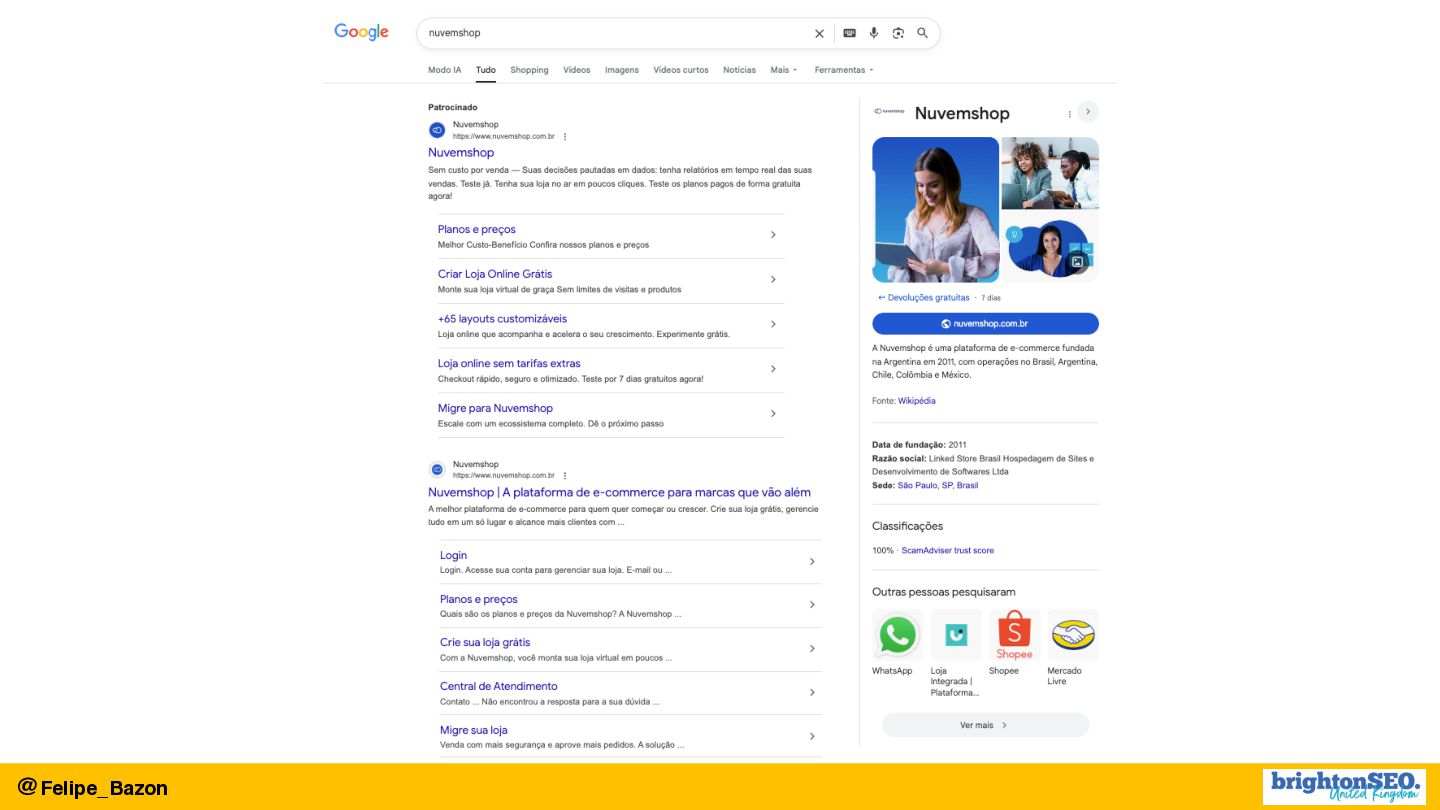Click organic result Nuvemshop favicon
The width and height of the screenshot is (1440, 810).
click(437, 469)
